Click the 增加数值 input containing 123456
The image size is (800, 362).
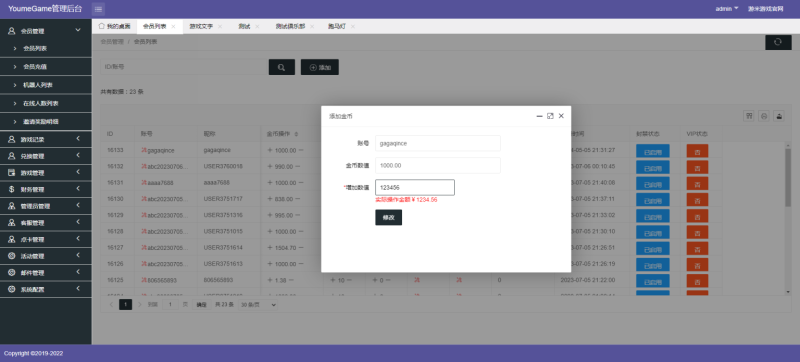tap(415, 188)
